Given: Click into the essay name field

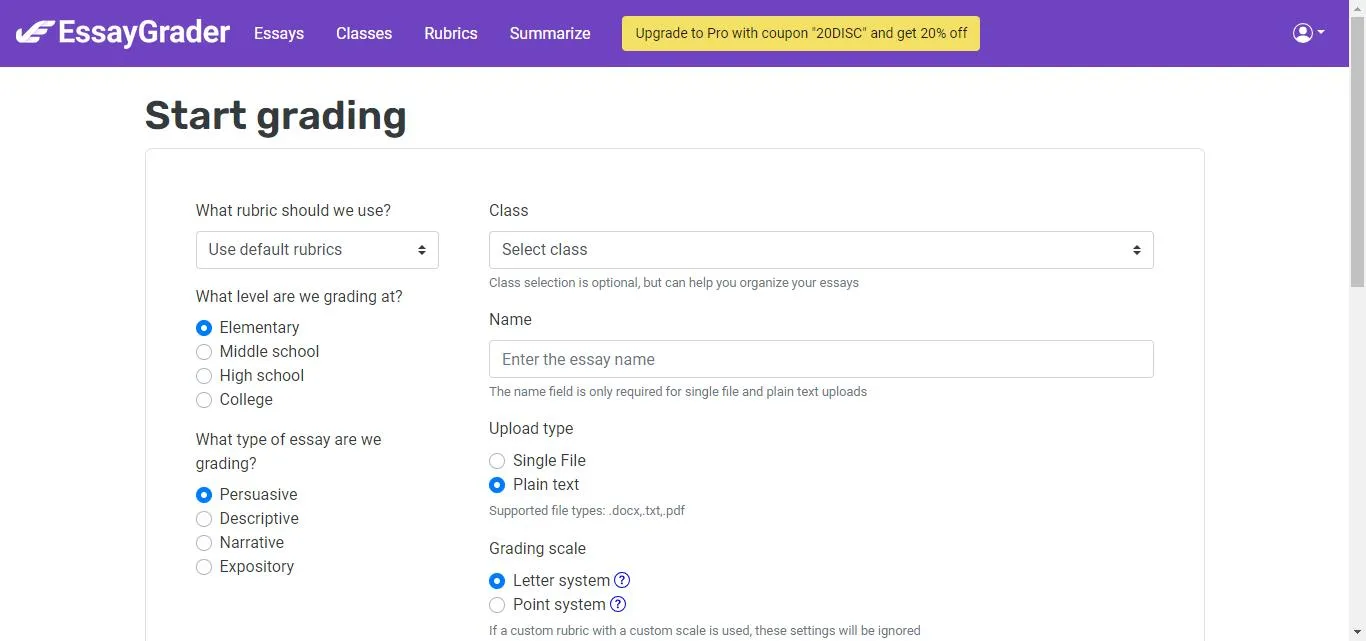Looking at the screenshot, I should 820,359.
